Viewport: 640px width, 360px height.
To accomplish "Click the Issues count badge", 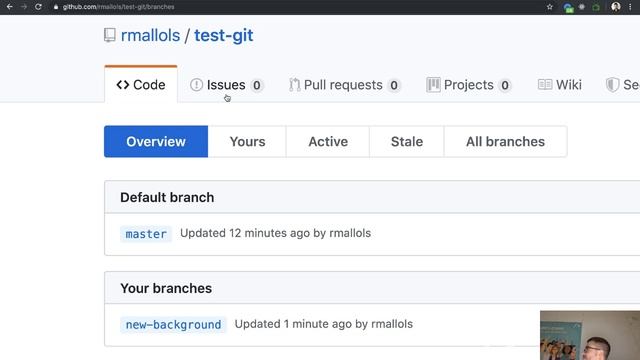I will (257, 85).
